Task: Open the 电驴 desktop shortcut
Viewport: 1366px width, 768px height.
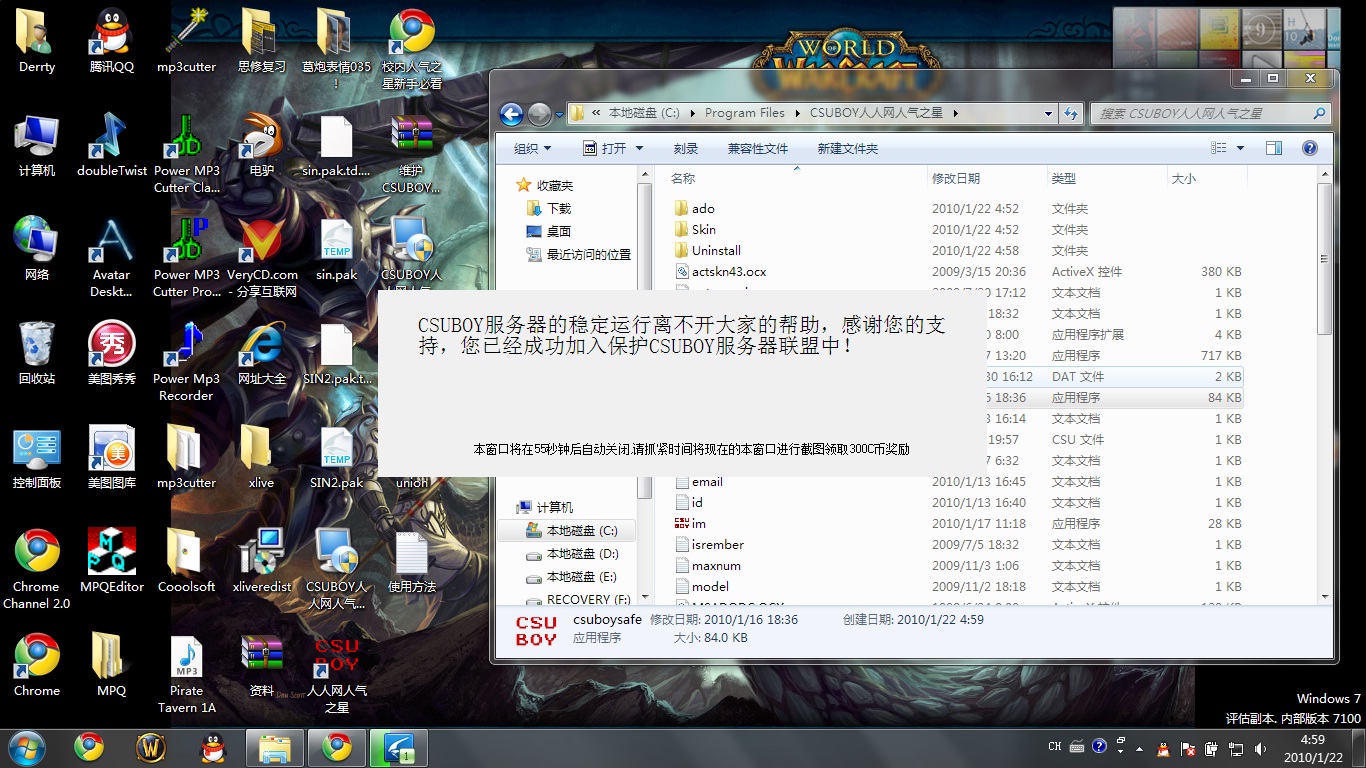Action: tap(262, 146)
